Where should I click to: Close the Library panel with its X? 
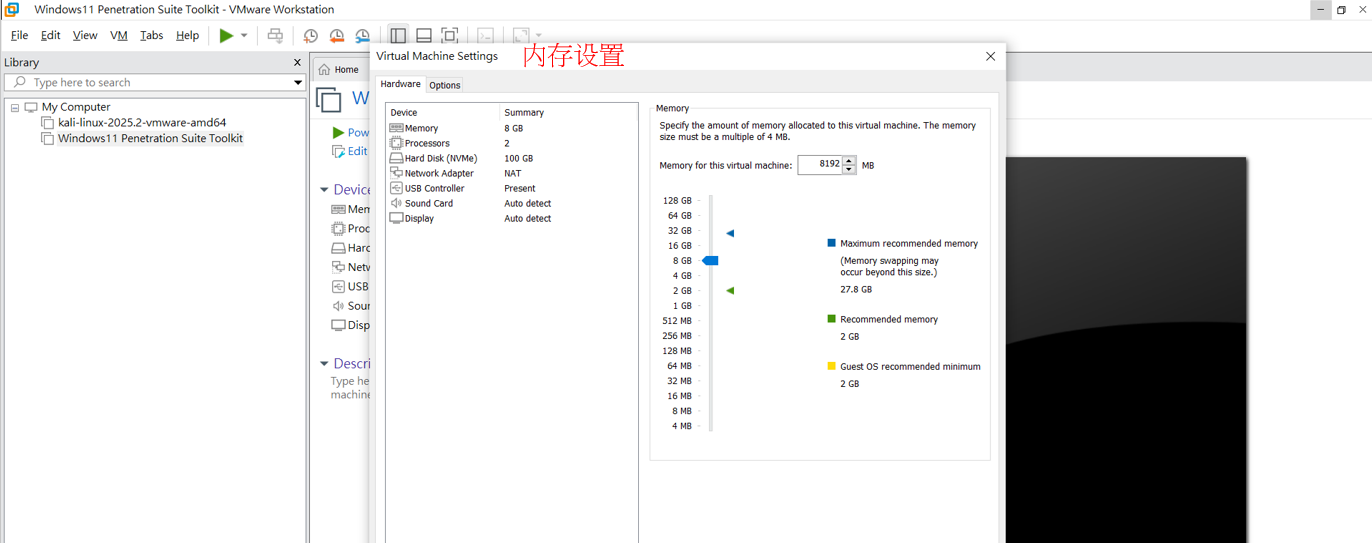click(x=297, y=62)
